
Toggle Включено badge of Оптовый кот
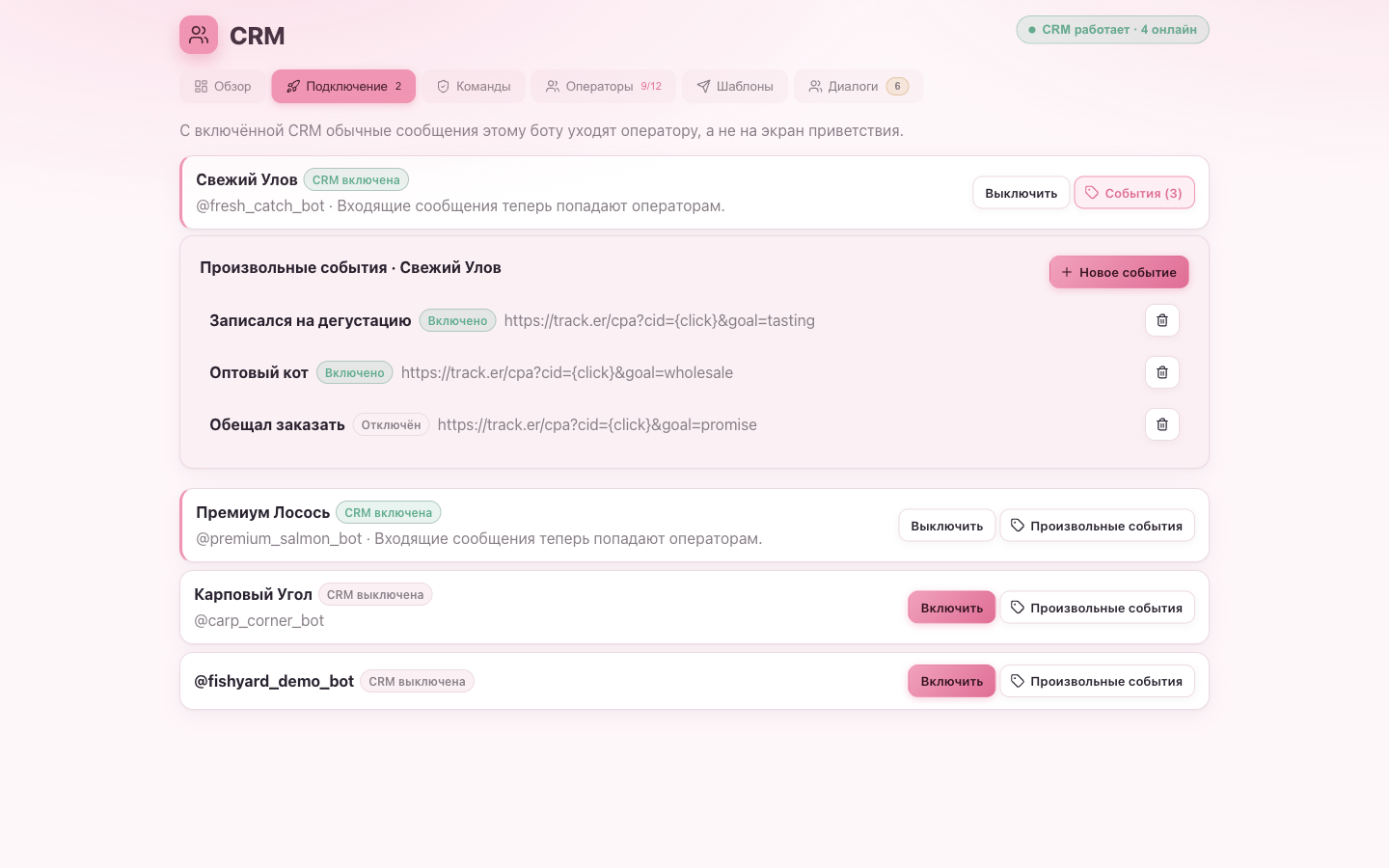(354, 372)
